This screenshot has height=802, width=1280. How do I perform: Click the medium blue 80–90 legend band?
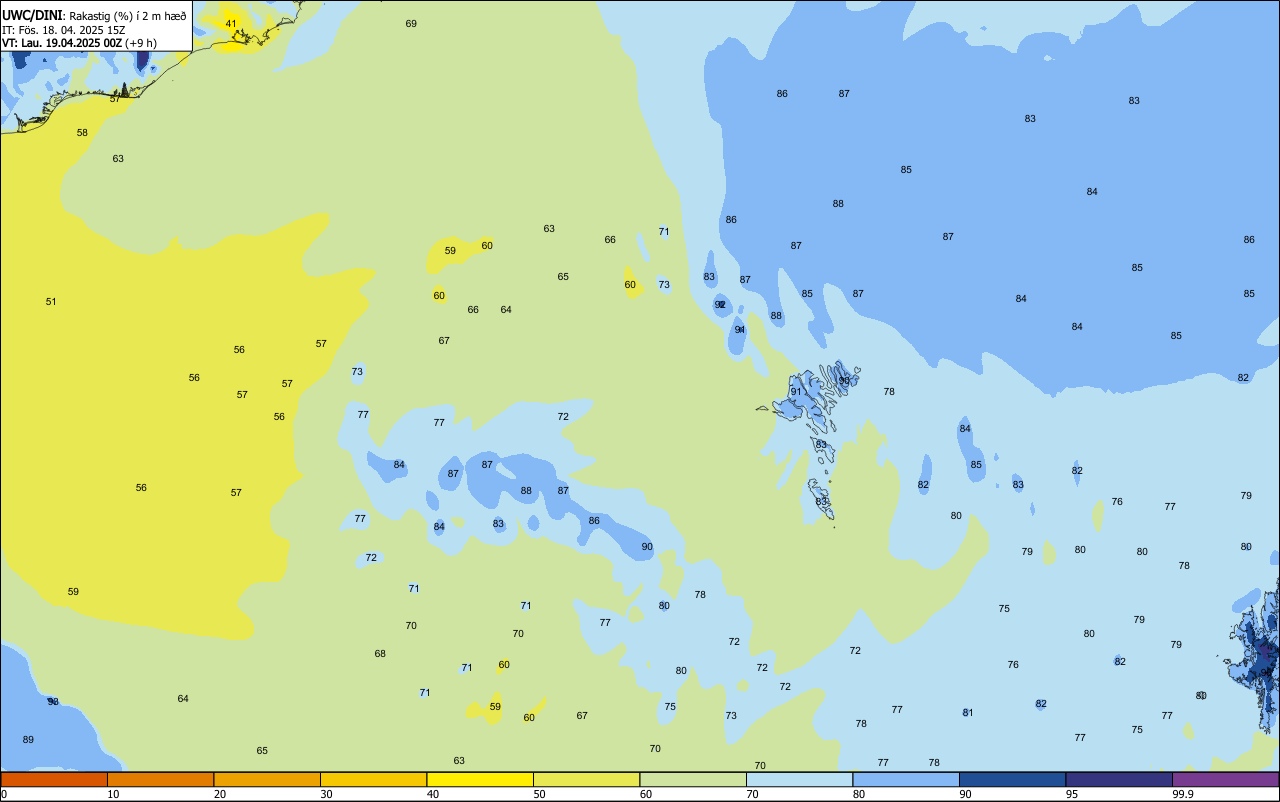click(x=906, y=779)
